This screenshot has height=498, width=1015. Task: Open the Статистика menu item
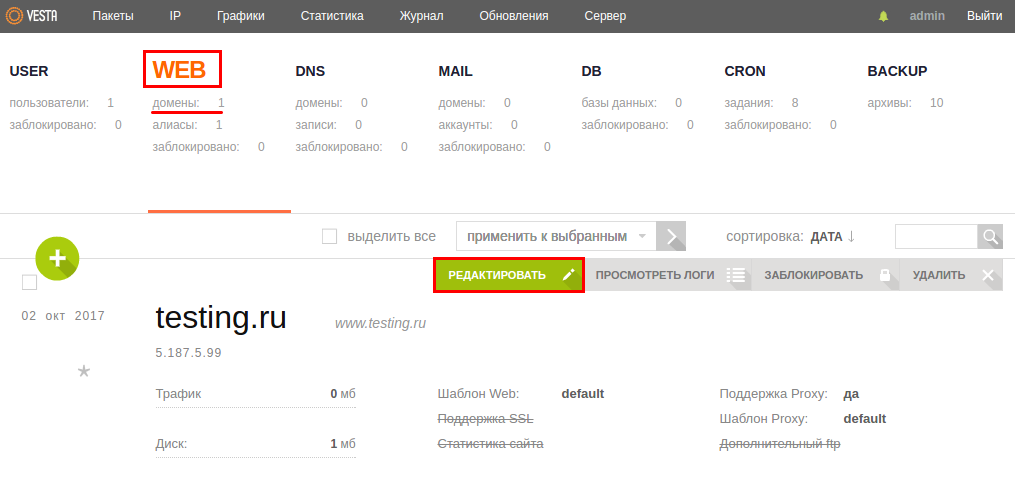tap(332, 16)
